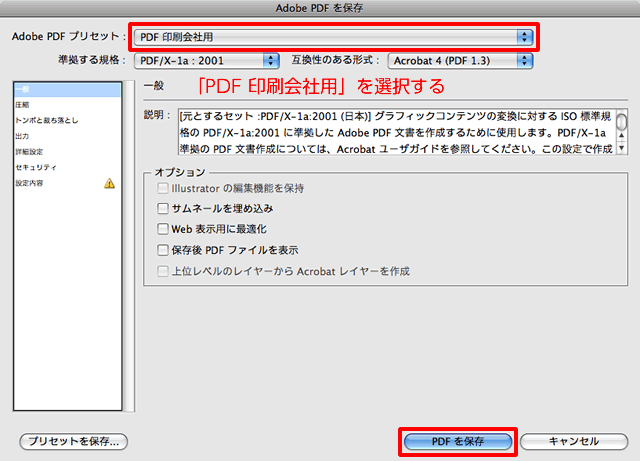
Task: Enable Web 表示用に最適化 checkbox
Action: click(x=163, y=229)
